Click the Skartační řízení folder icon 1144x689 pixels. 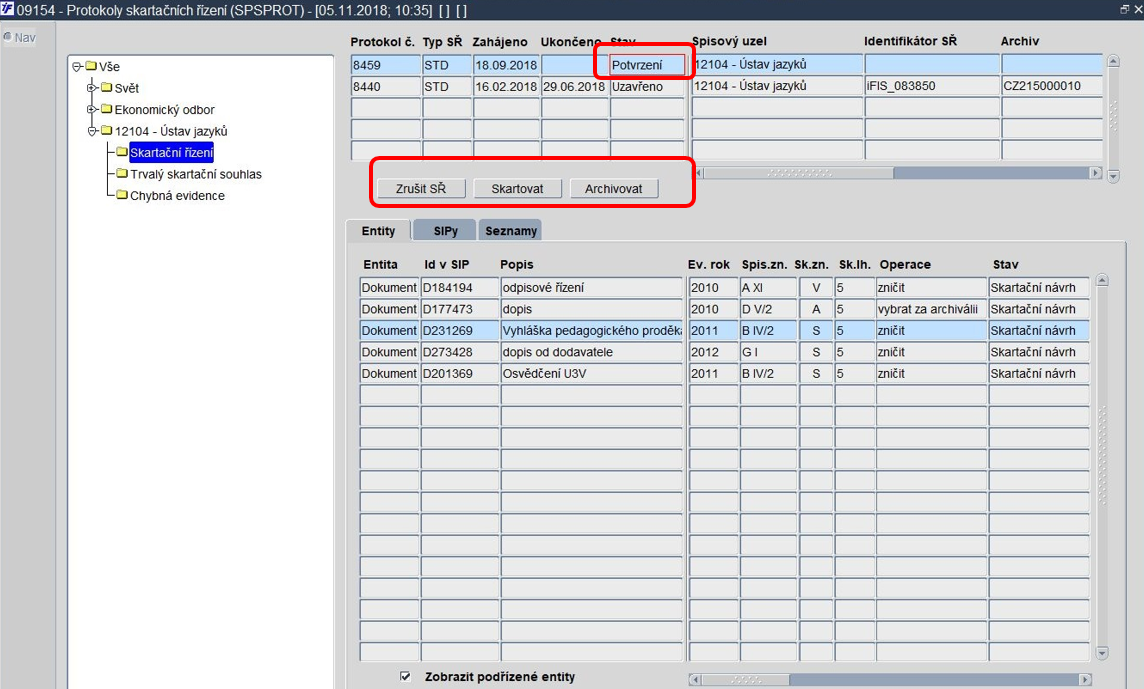(122, 152)
